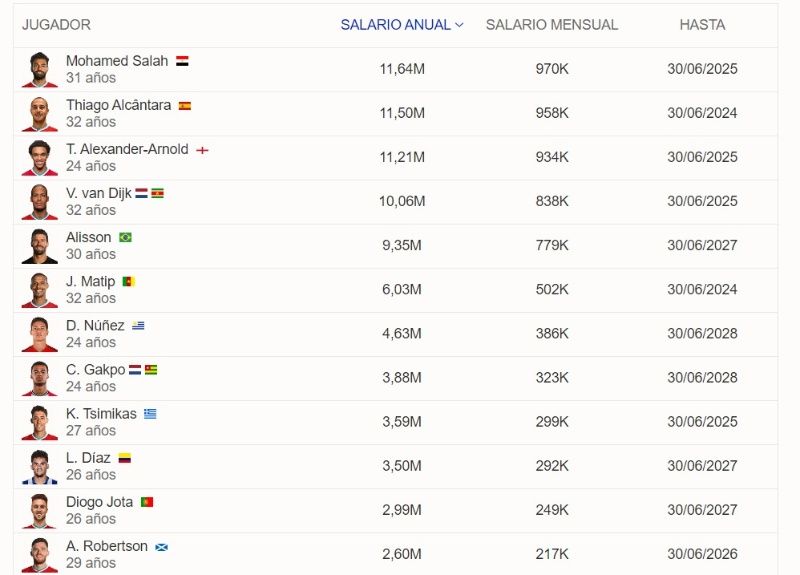Click the Jugador column header
The height and width of the screenshot is (575, 800).
[x=56, y=25]
